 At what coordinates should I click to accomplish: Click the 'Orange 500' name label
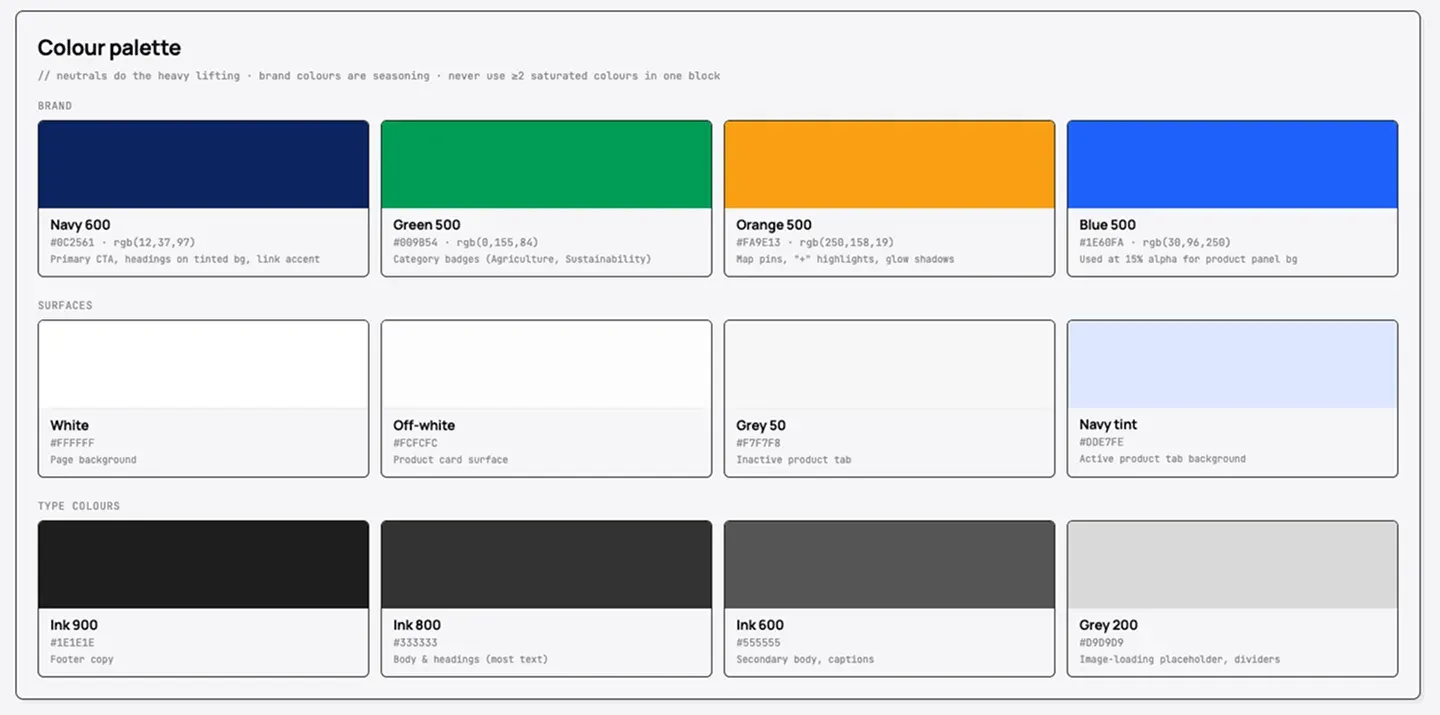pyautogui.click(x=774, y=225)
